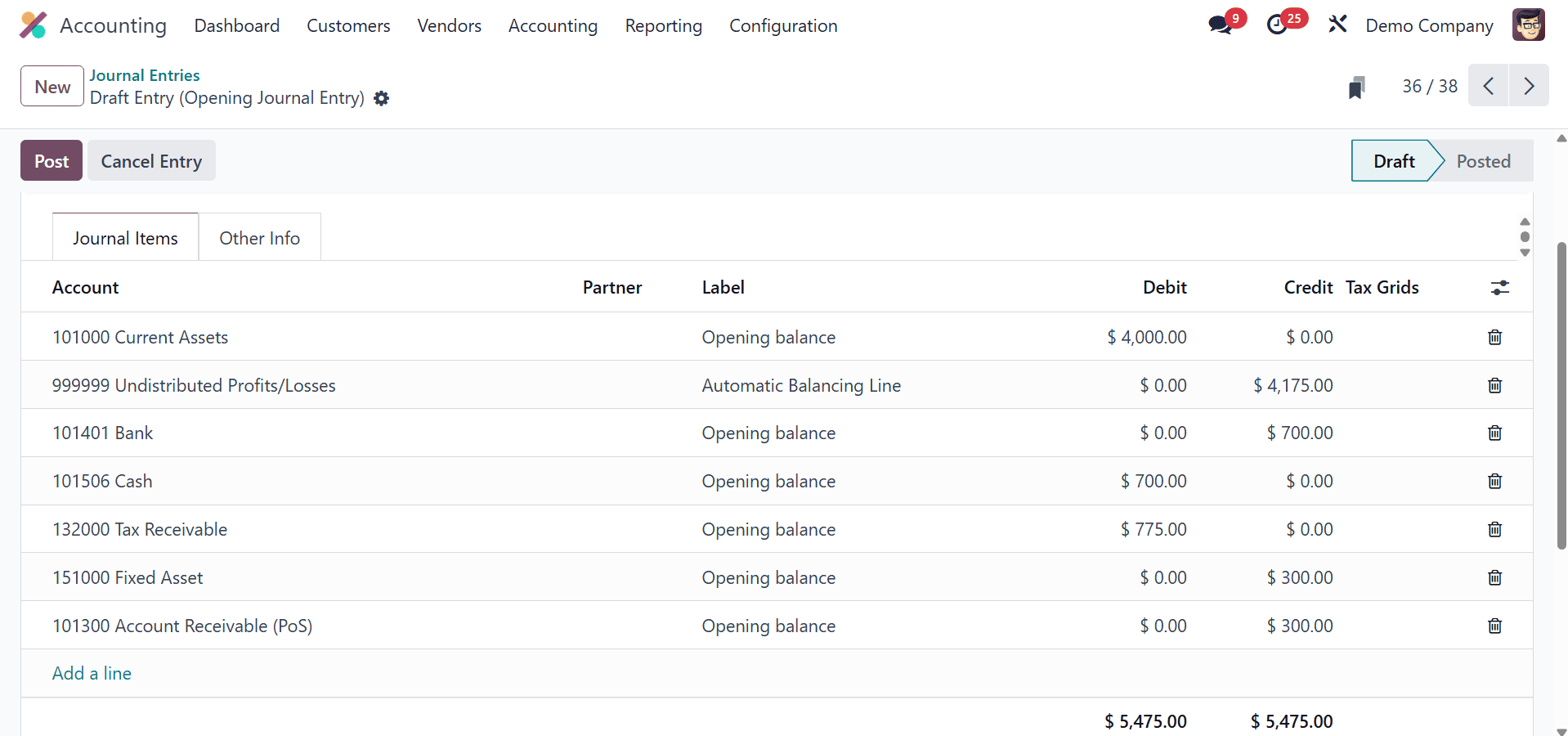Select the Posted status stage
Image resolution: width=1568 pixels, height=736 pixels.
(x=1483, y=161)
